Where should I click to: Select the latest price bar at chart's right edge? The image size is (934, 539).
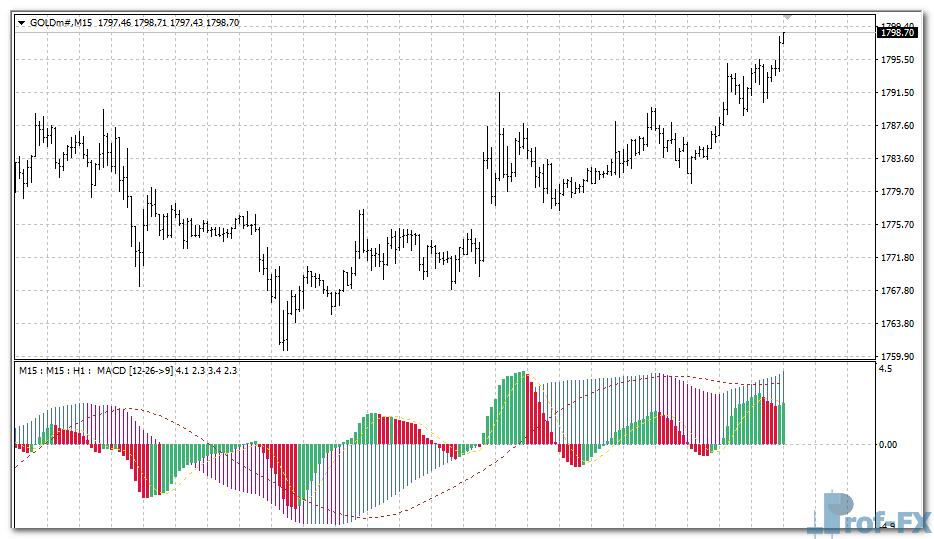pos(783,40)
